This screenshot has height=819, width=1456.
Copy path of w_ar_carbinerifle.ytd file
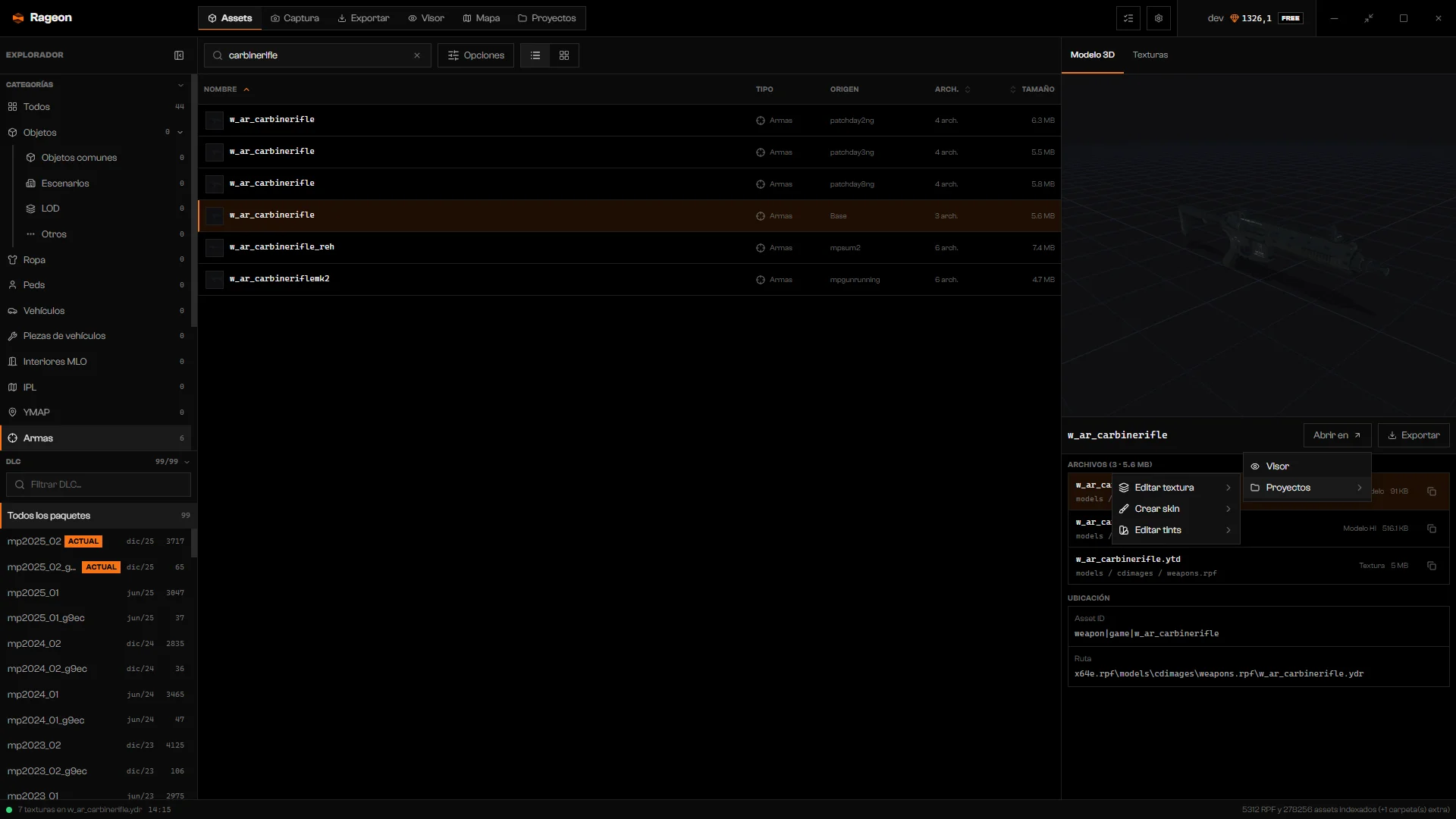click(1432, 566)
